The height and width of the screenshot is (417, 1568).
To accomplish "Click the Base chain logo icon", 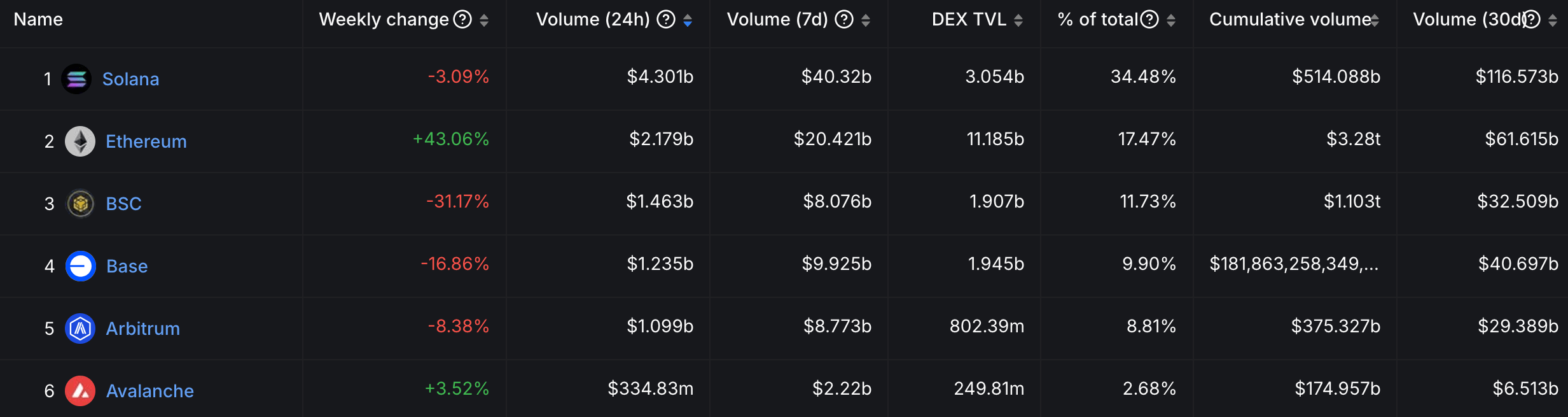I will point(81,266).
